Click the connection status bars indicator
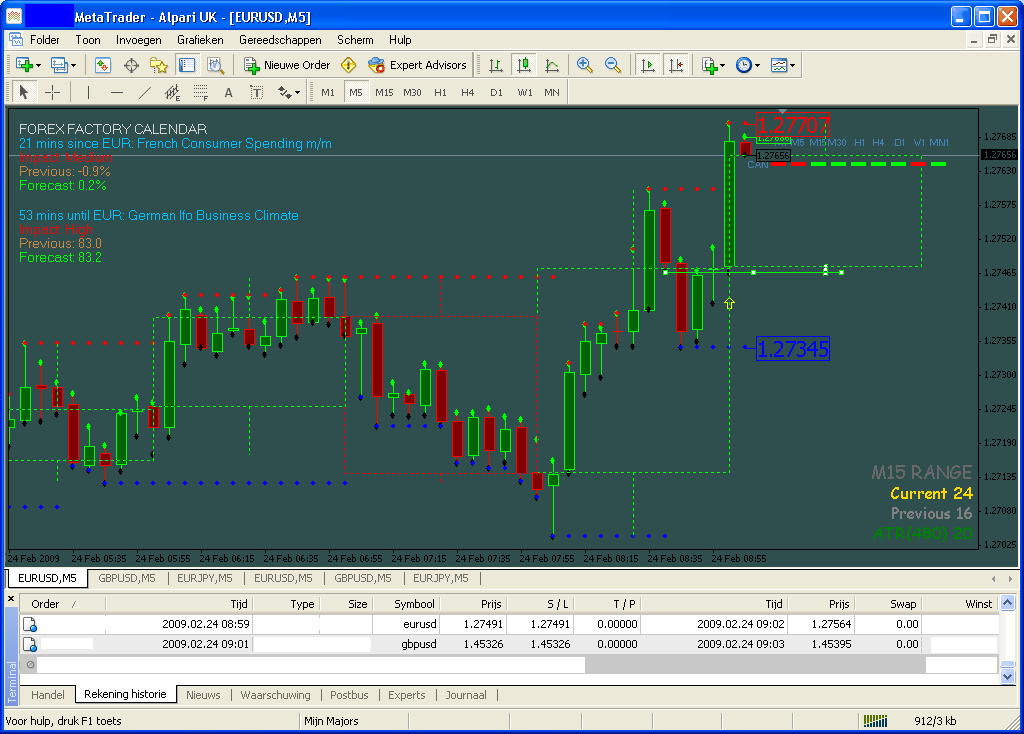 click(x=875, y=721)
